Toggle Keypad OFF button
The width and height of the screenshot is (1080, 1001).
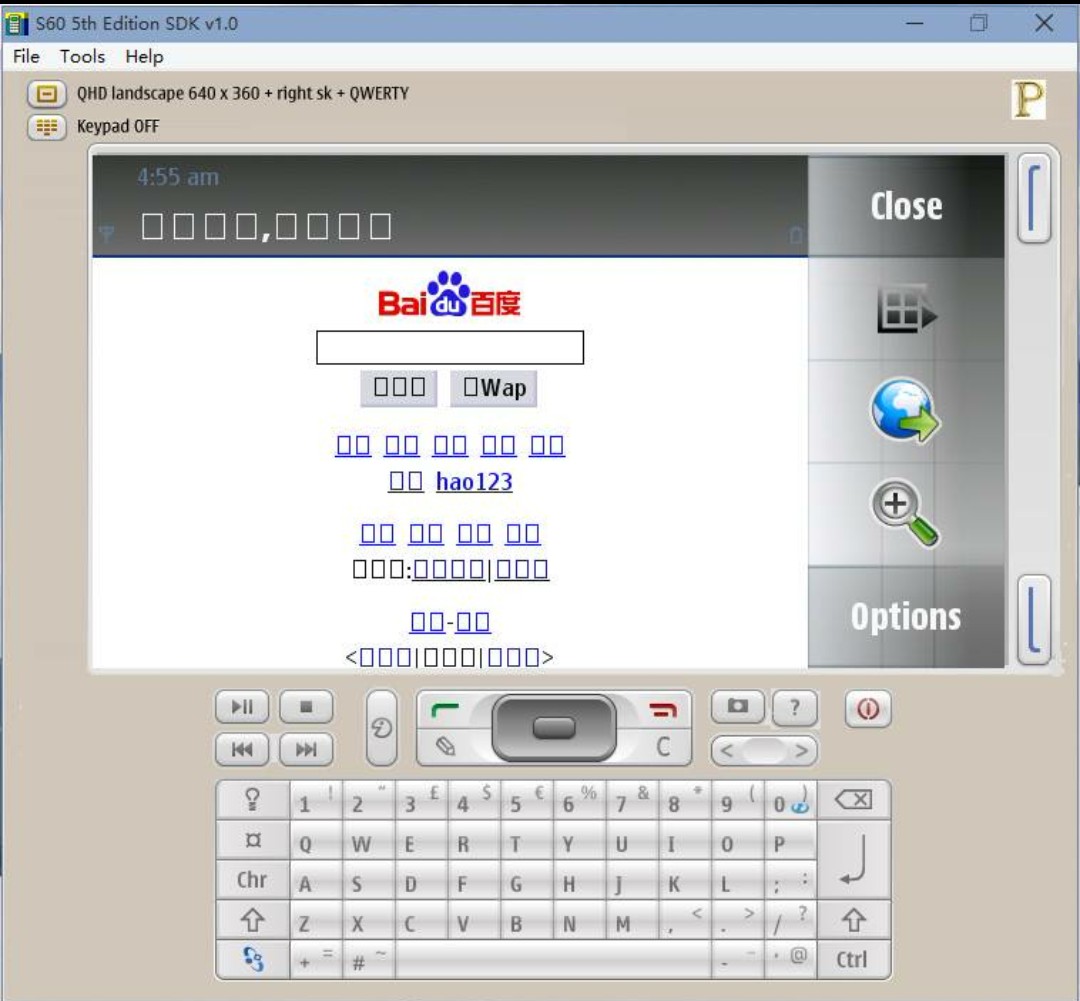coord(45,127)
